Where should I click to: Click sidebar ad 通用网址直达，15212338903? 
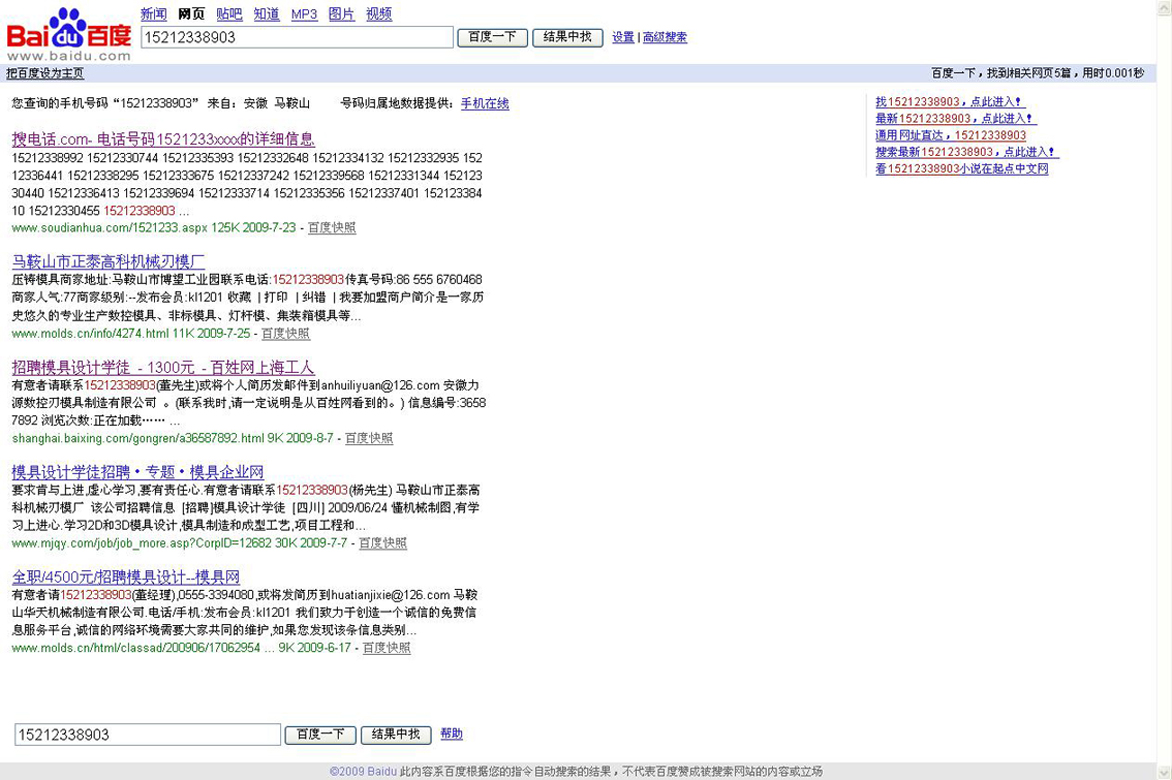(951, 135)
